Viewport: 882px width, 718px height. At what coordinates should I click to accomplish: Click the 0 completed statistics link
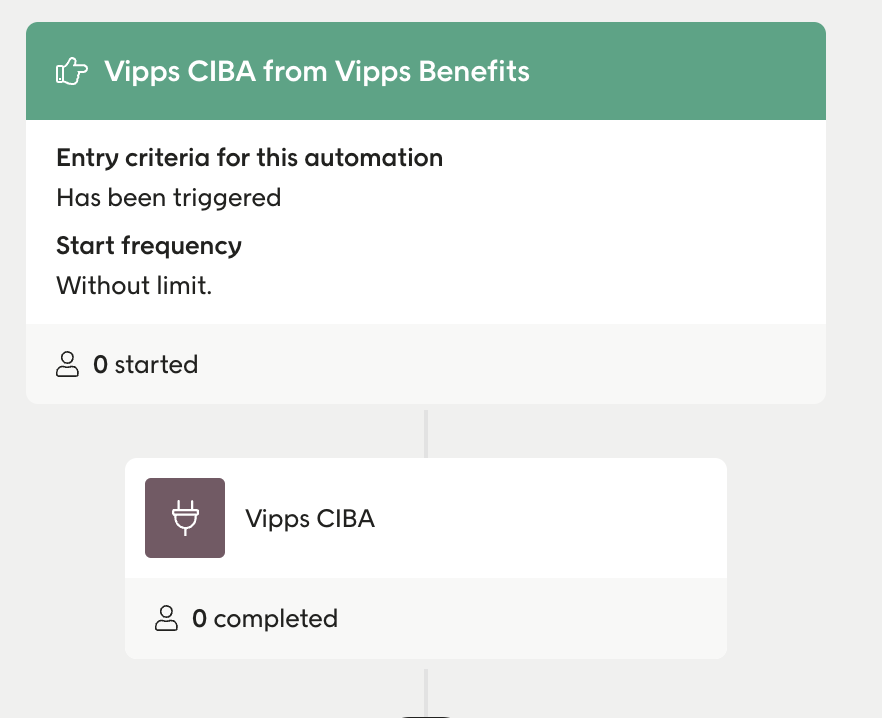(x=264, y=618)
